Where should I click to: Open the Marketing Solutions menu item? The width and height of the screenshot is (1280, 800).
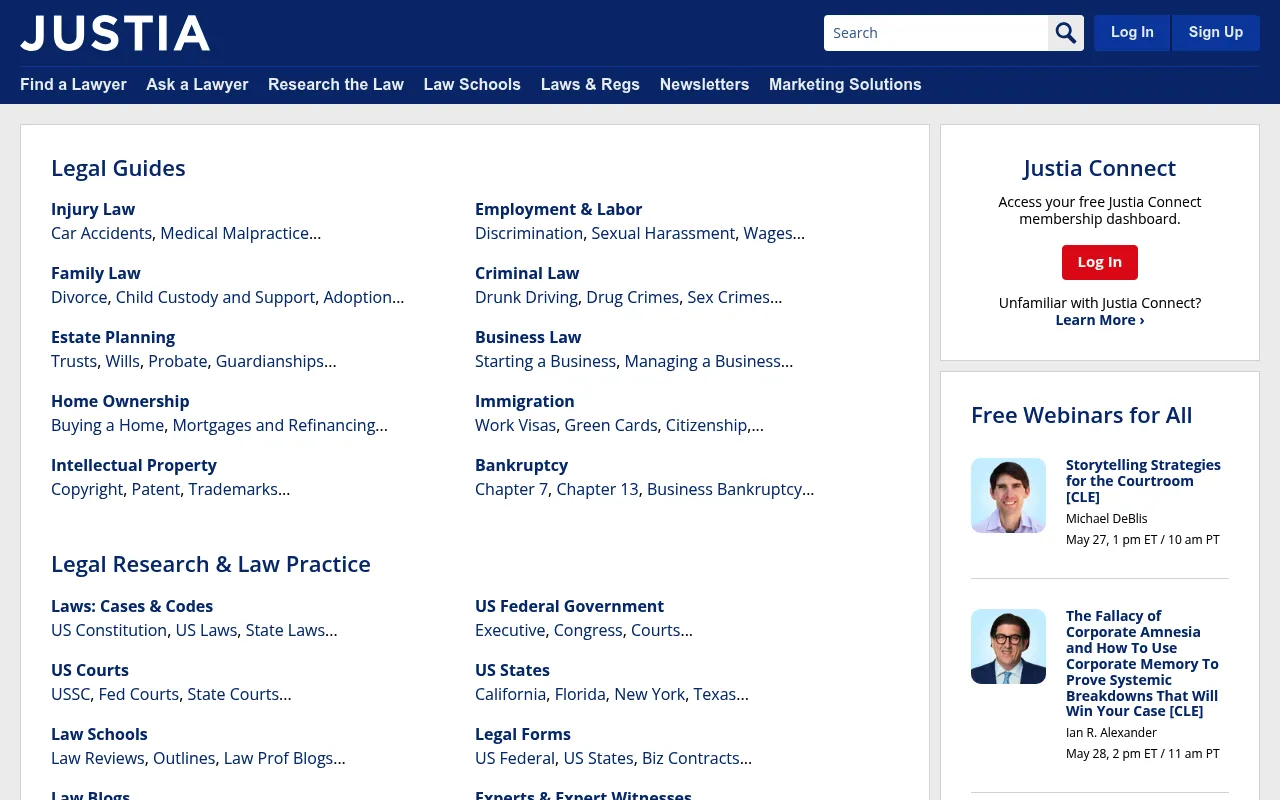(x=845, y=85)
